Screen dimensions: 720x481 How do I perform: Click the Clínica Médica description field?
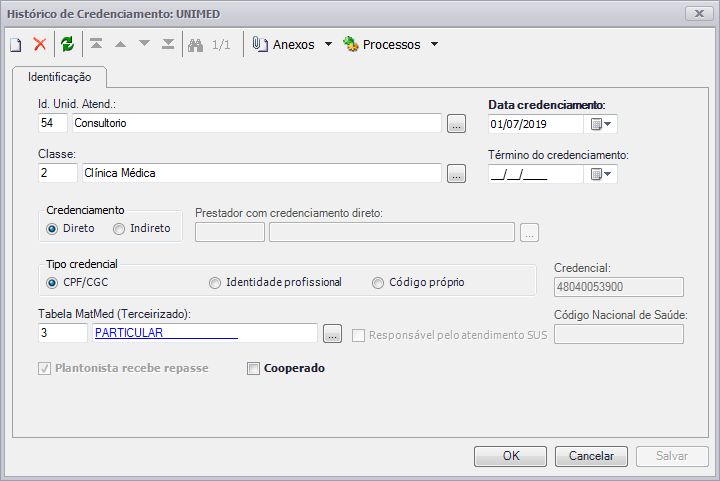(x=262, y=173)
